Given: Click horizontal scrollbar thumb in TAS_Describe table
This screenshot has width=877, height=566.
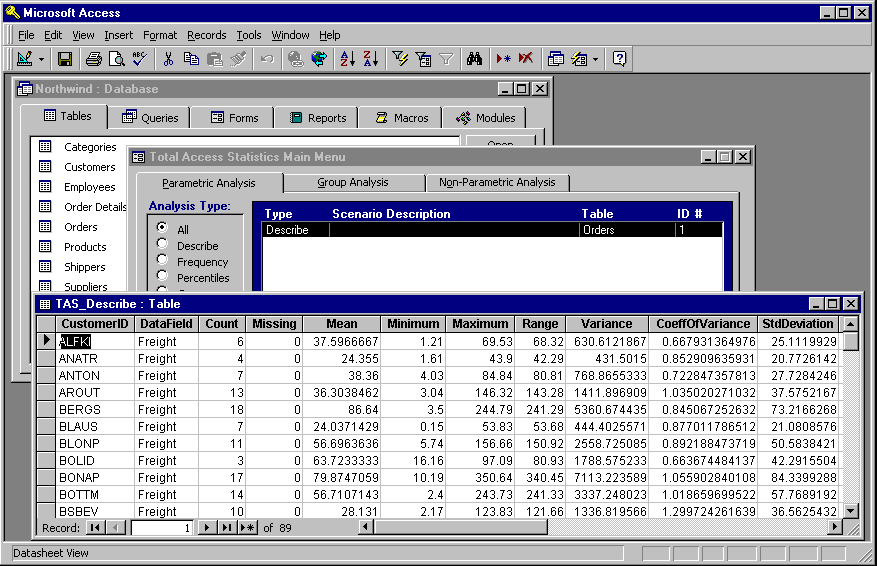Looking at the screenshot, I should [460, 527].
